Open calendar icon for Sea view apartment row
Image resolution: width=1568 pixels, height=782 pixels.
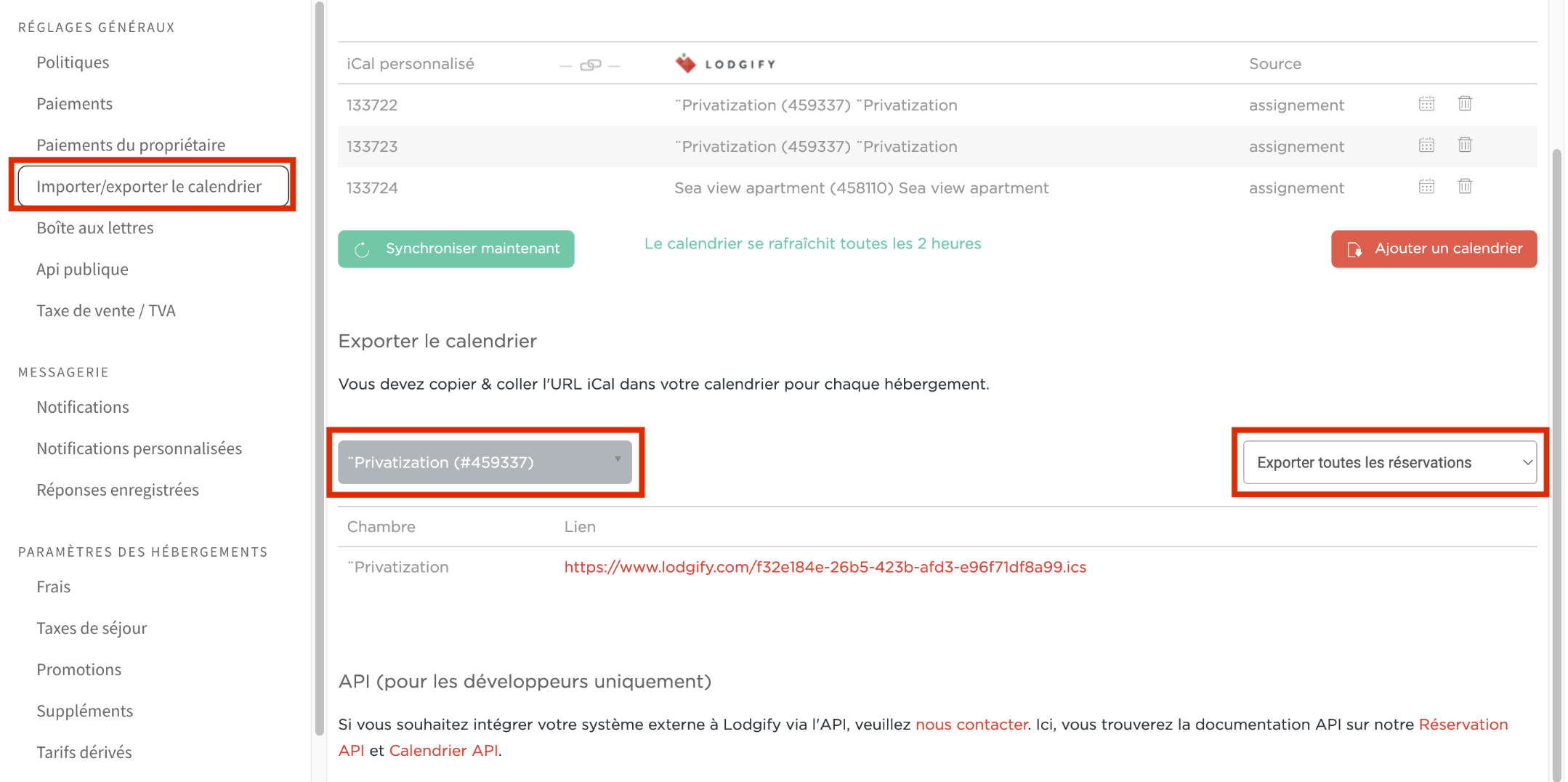(1426, 187)
